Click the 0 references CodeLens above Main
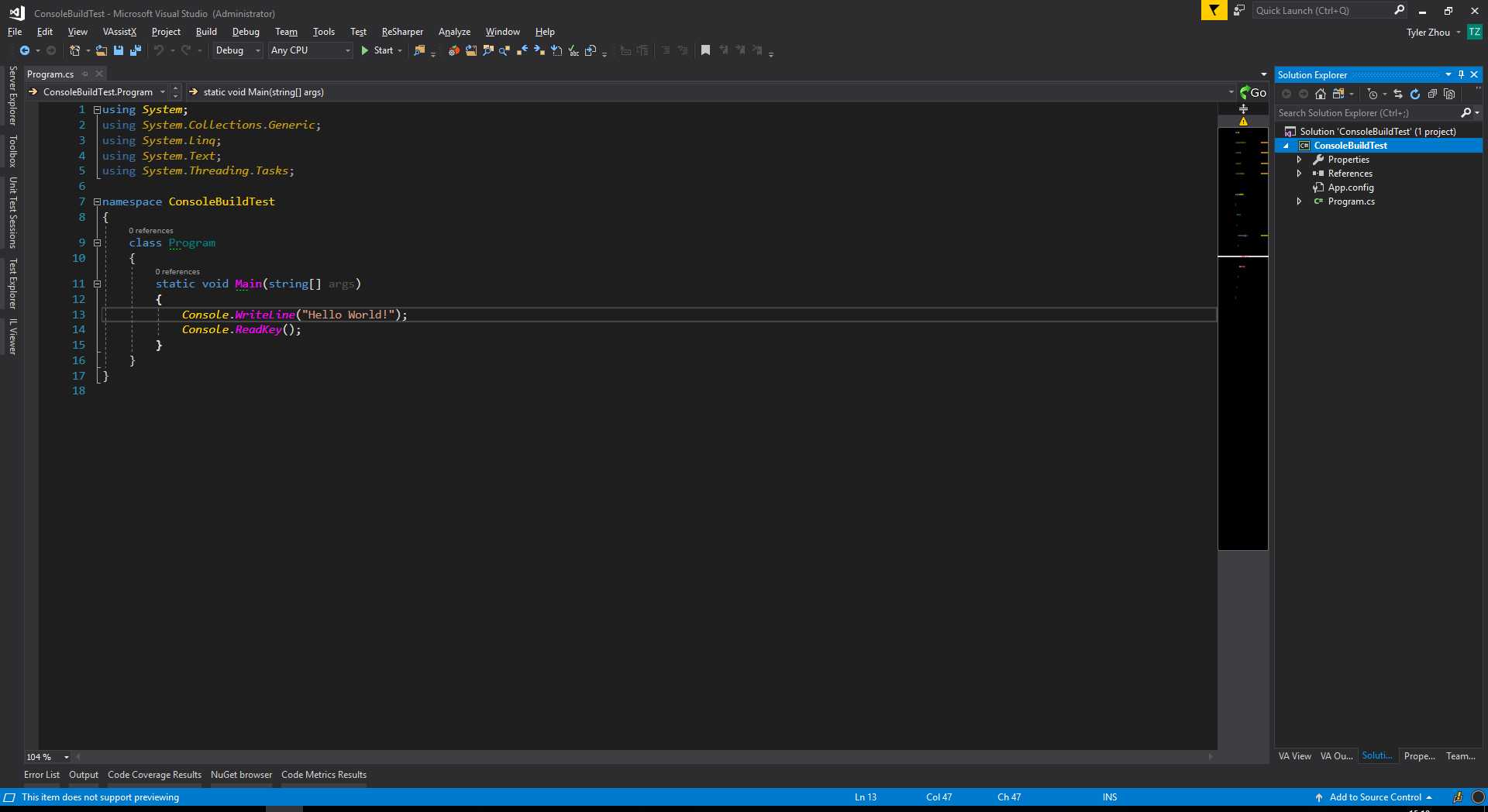 click(x=177, y=272)
